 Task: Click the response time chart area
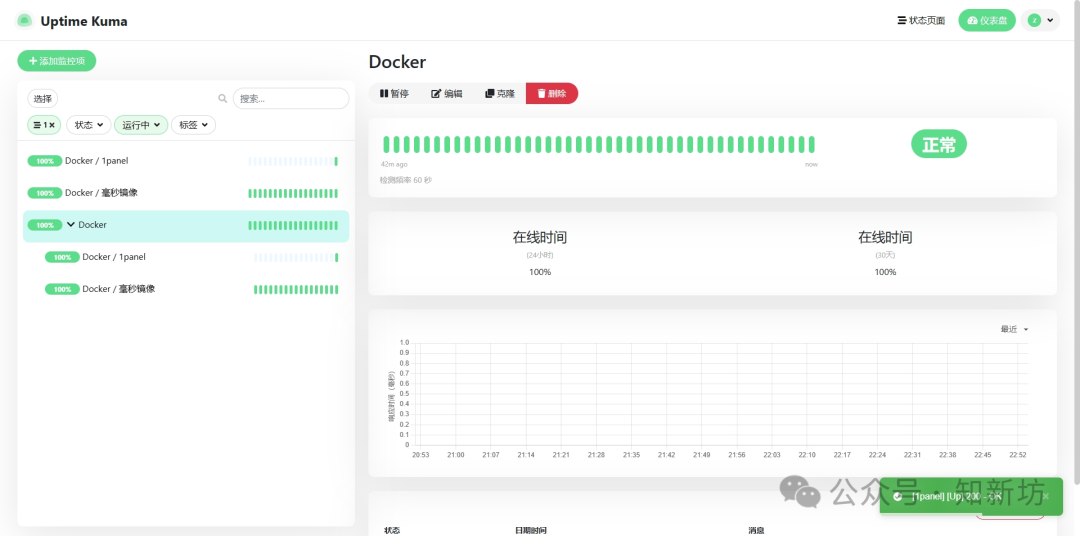(x=723, y=394)
